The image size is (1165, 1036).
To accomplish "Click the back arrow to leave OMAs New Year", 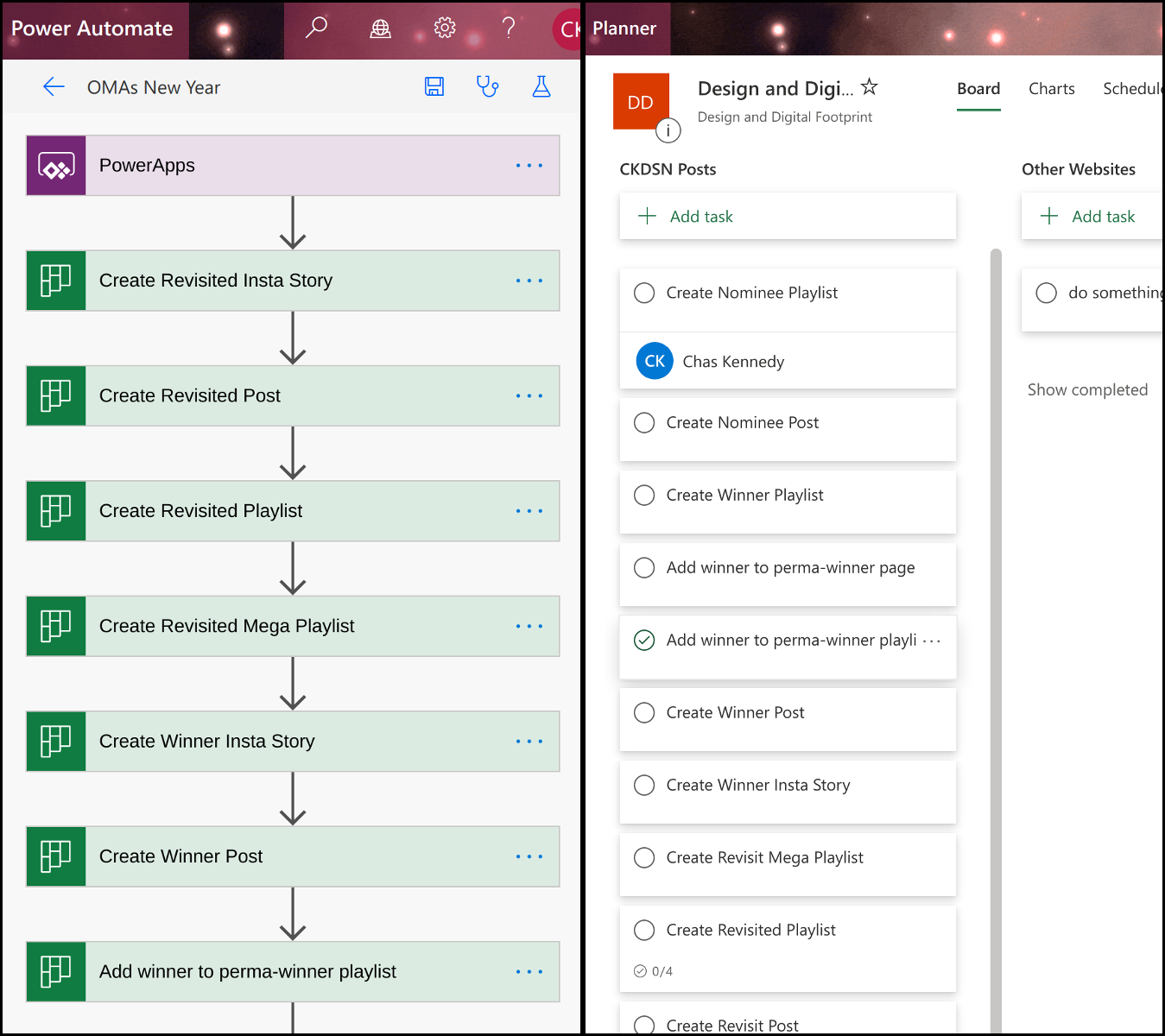I will tap(54, 86).
